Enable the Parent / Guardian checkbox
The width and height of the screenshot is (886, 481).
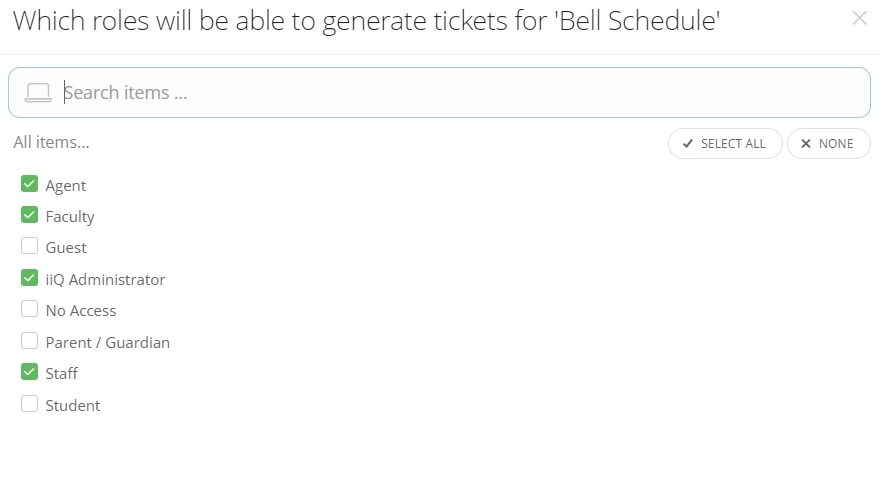click(x=29, y=341)
